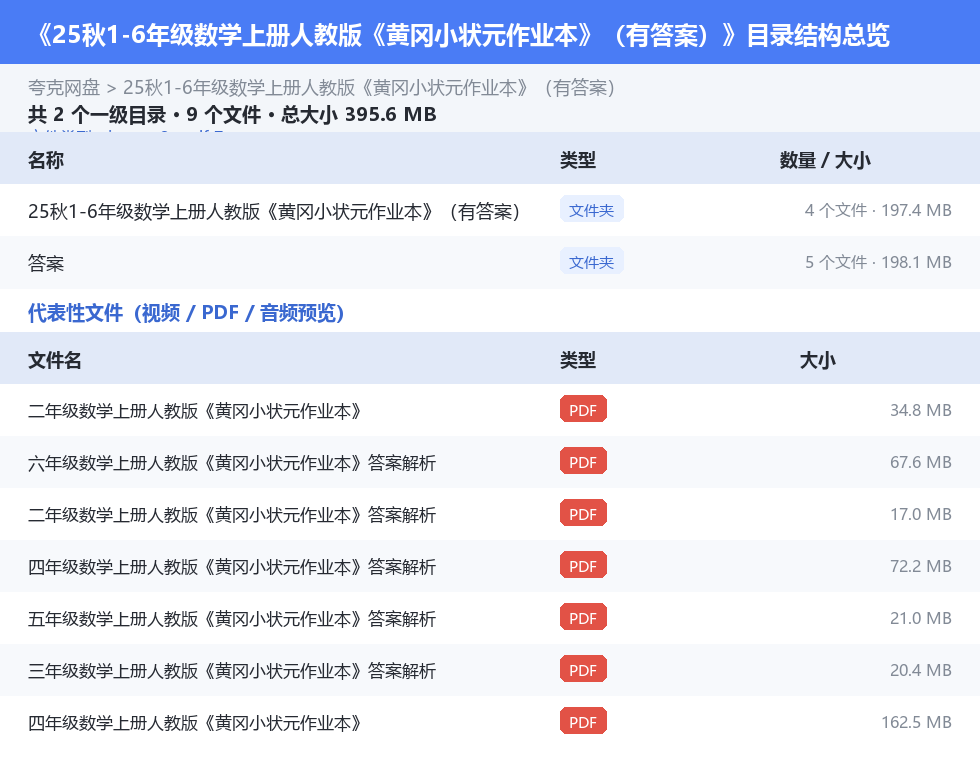The width and height of the screenshot is (980, 780).
Task: Click the 67.6 MB size value
Action: click(921, 462)
